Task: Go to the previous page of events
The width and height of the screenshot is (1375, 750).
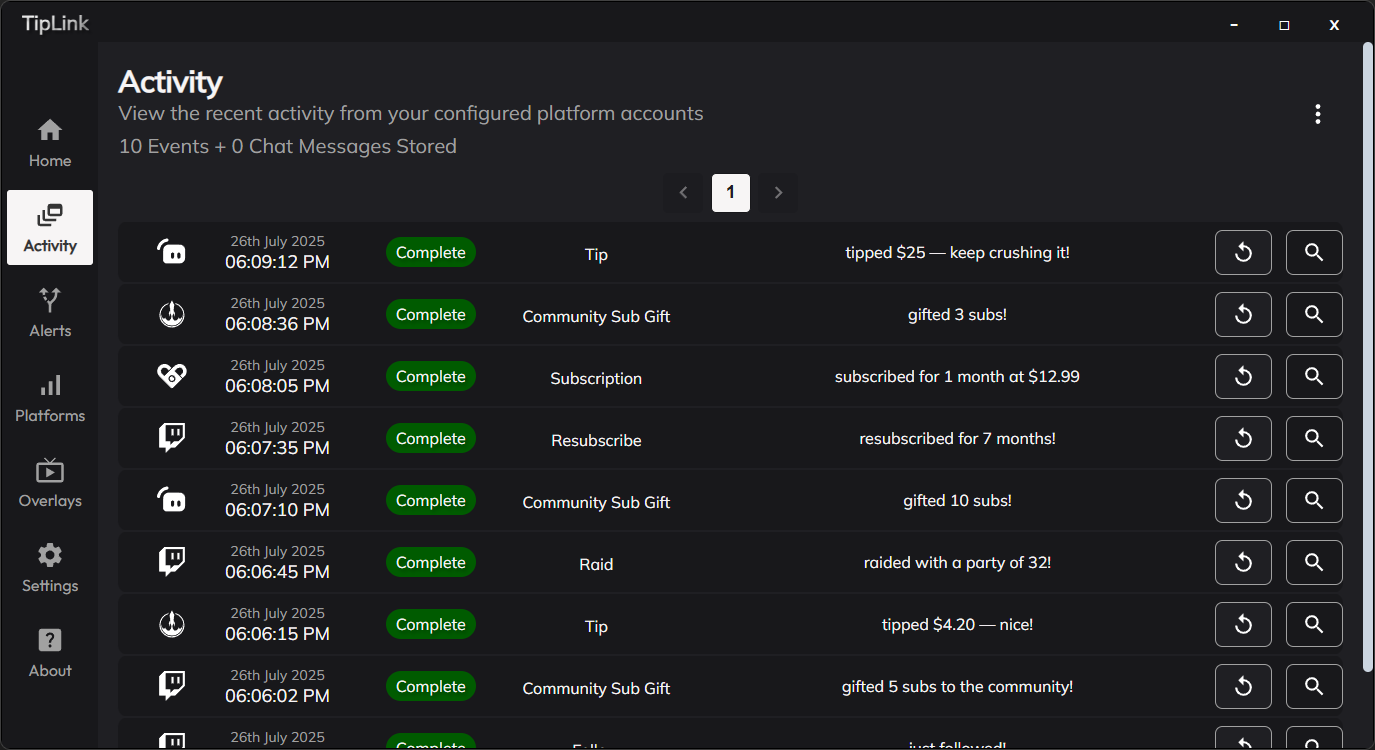Action: click(x=683, y=192)
